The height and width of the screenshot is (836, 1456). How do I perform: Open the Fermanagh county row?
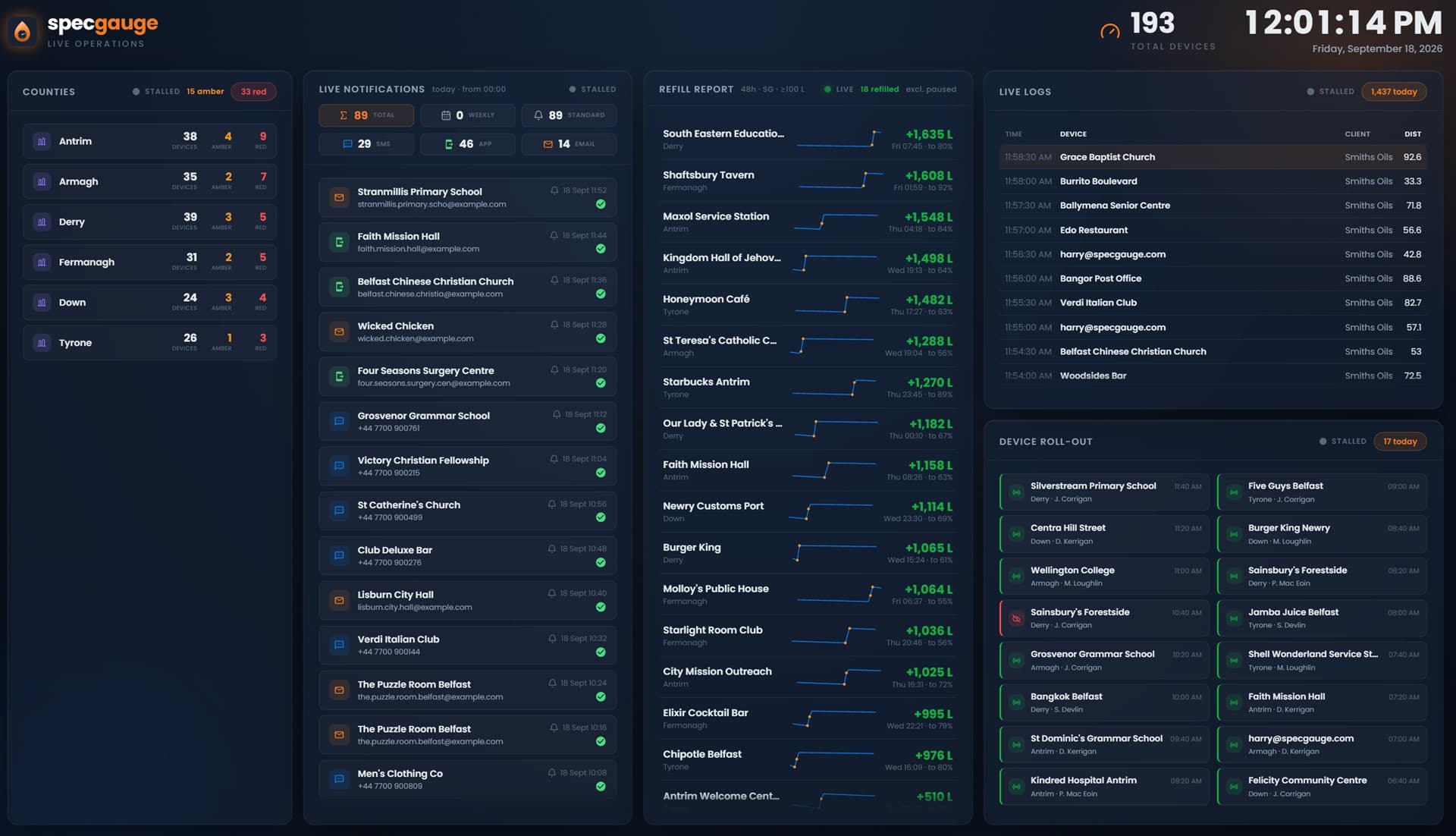click(x=149, y=262)
